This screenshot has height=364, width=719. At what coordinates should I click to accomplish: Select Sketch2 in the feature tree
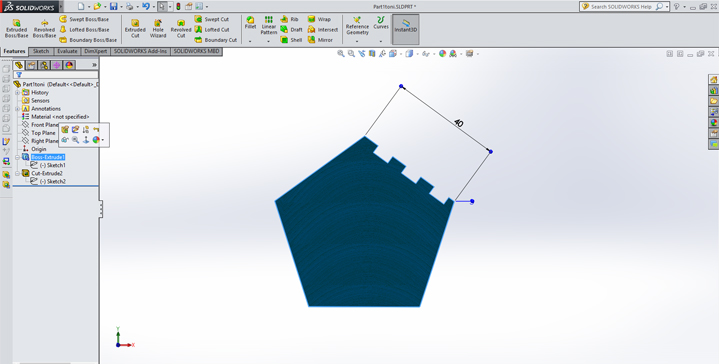pyautogui.click(x=48, y=182)
